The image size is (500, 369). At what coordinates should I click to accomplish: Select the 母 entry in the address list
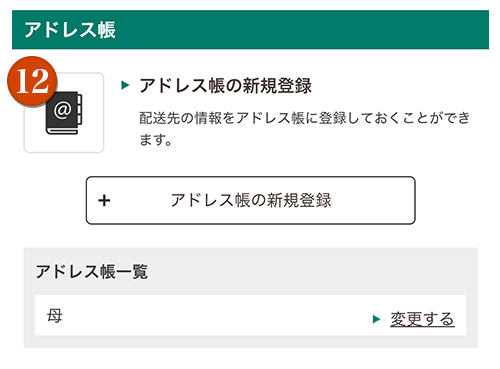tap(55, 315)
